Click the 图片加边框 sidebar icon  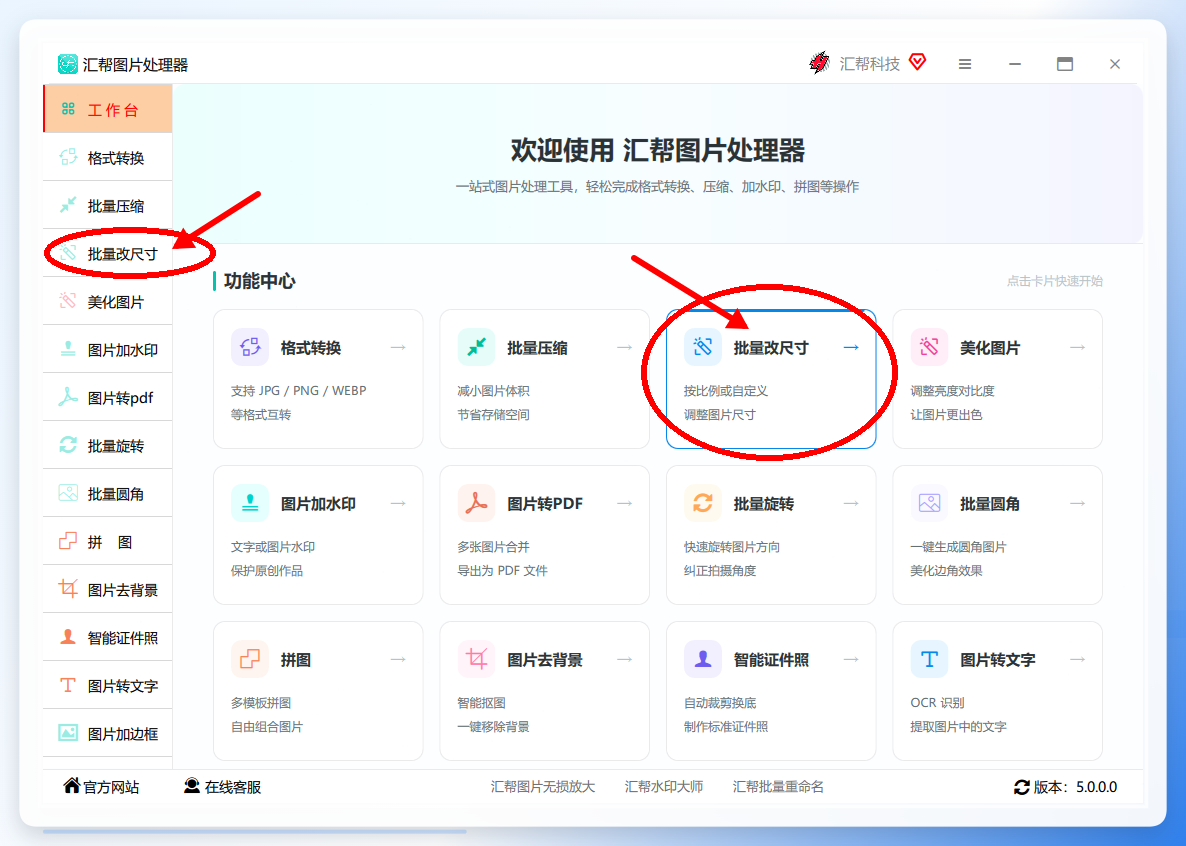click(x=68, y=733)
